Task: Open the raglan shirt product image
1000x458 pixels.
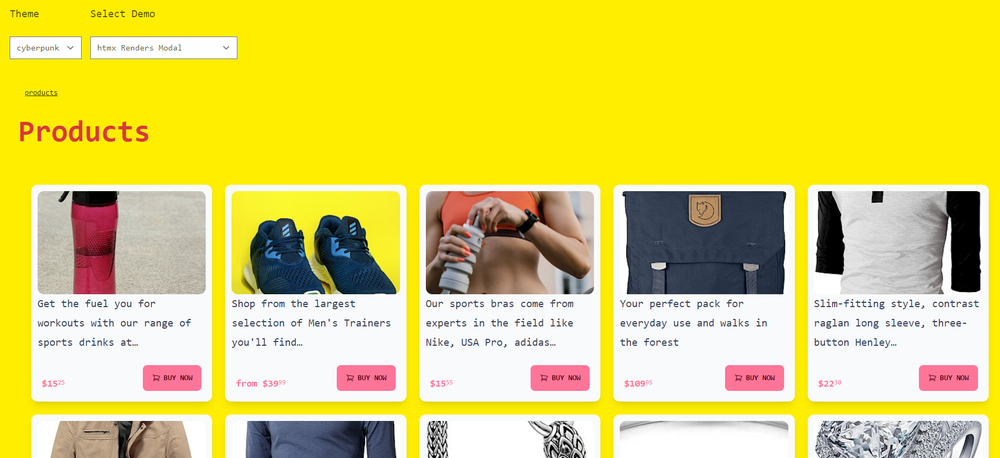Action: [x=898, y=242]
